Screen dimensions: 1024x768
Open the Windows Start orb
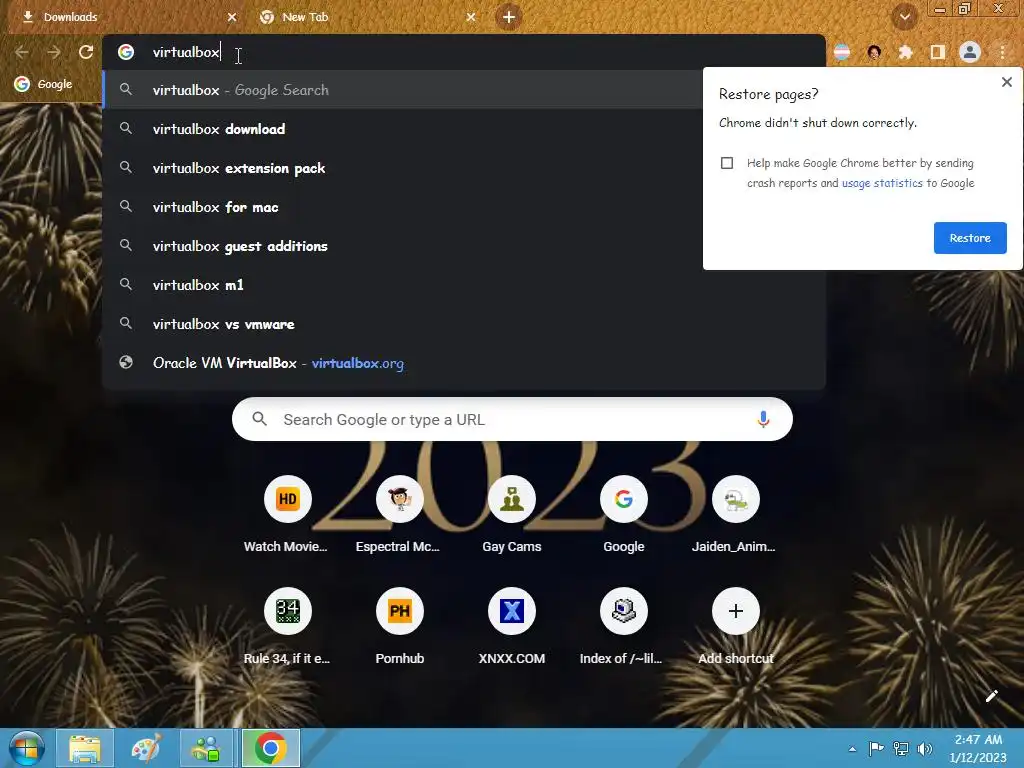point(26,748)
